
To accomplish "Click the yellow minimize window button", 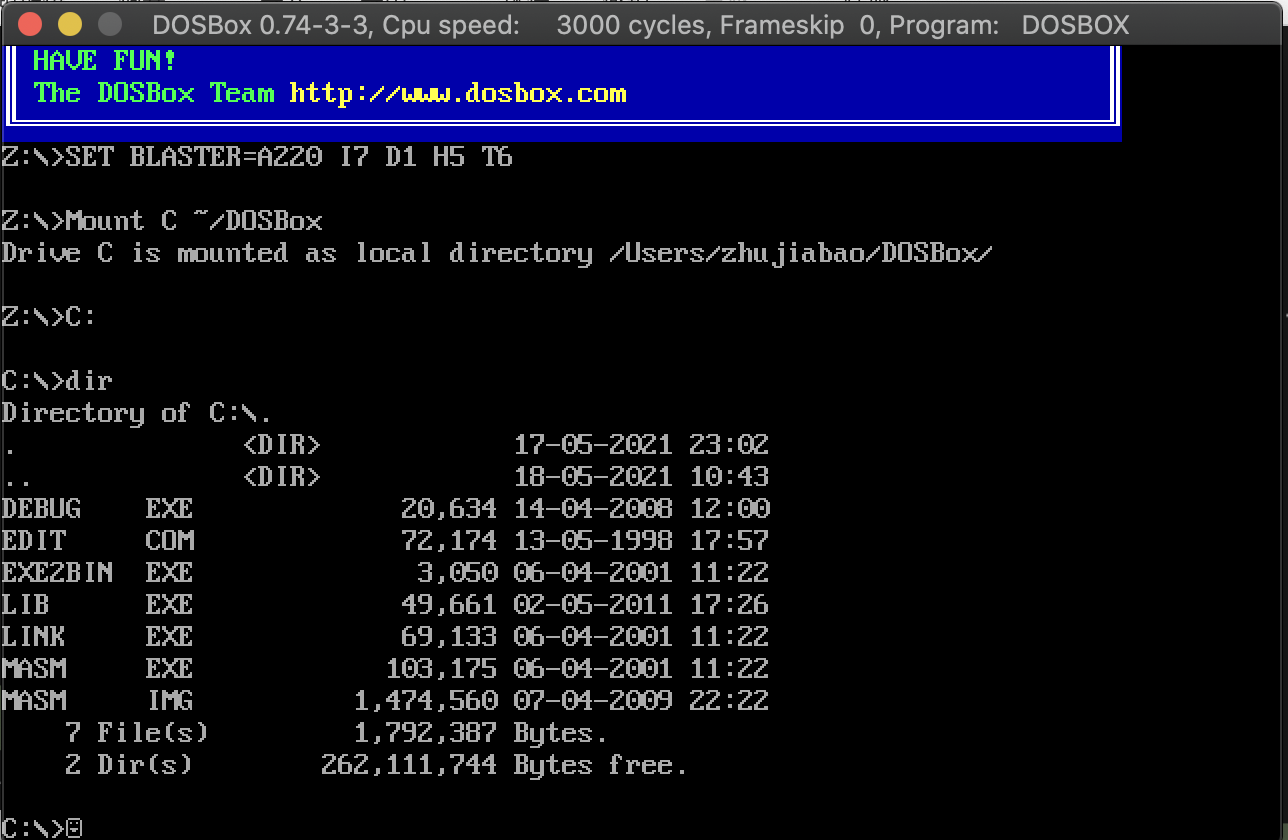I will 70,24.
